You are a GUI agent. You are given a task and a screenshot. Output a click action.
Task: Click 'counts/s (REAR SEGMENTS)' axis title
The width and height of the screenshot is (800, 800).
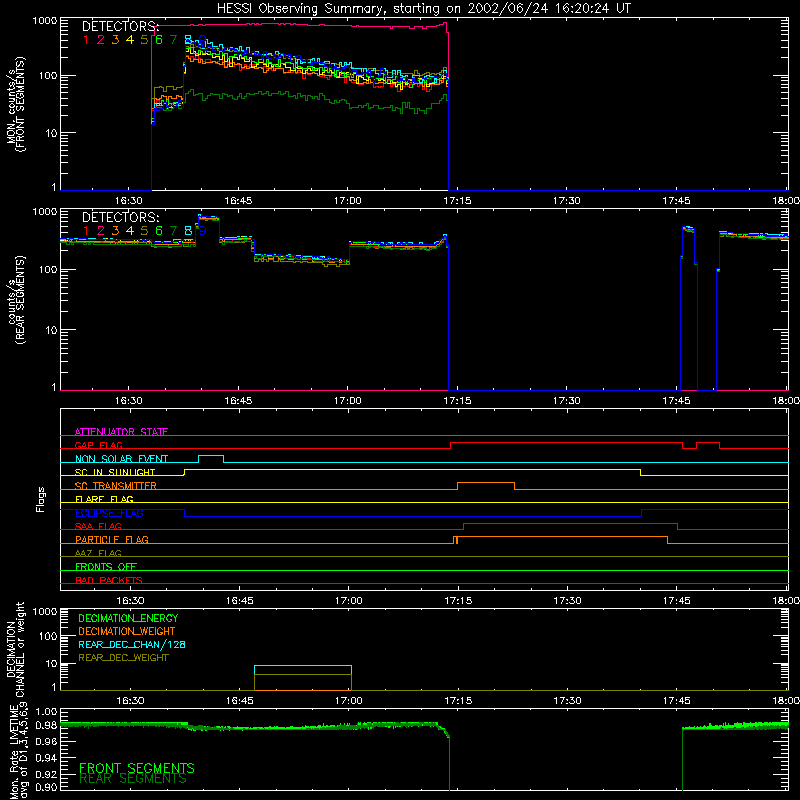coord(16,300)
